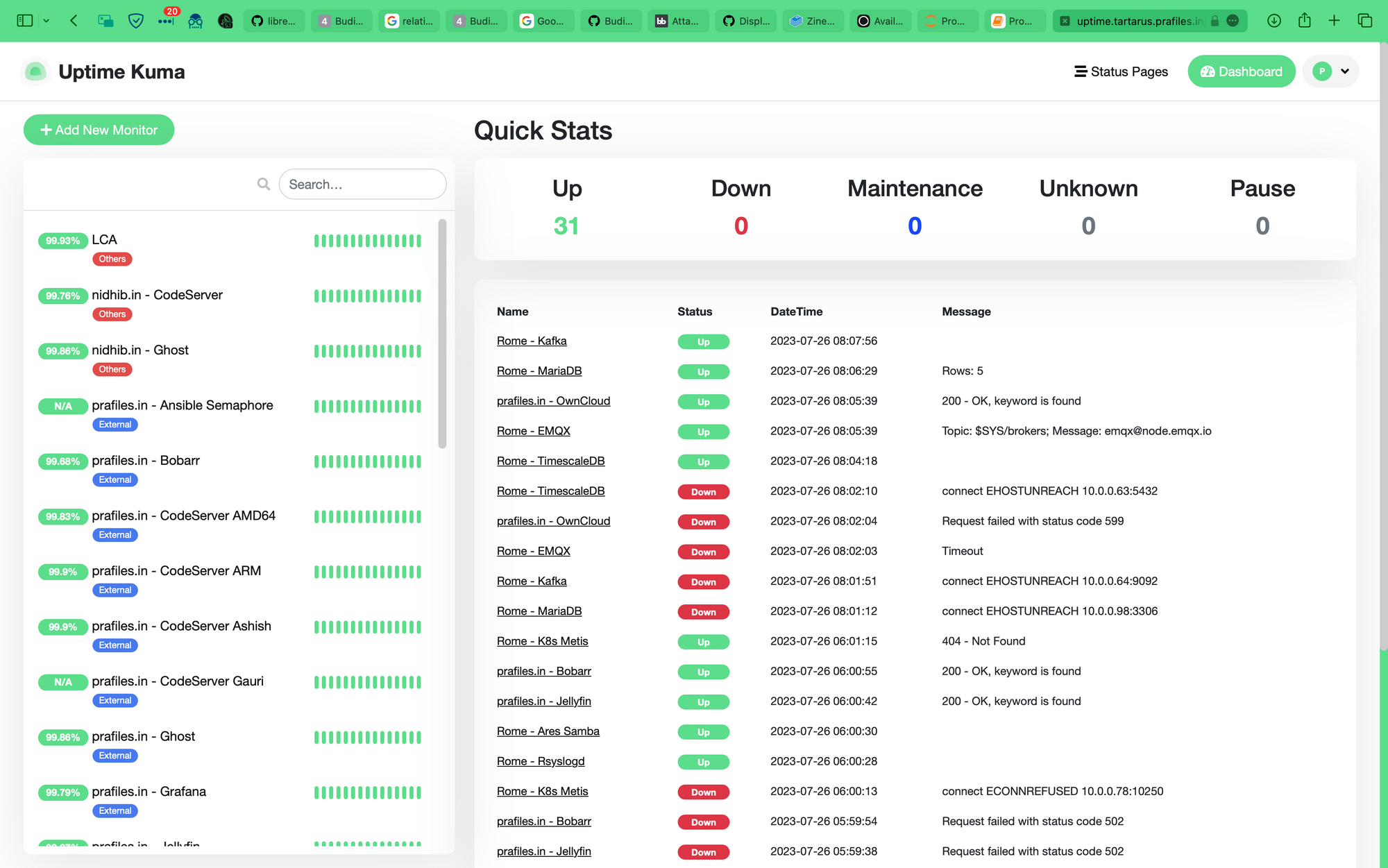The height and width of the screenshot is (868, 1388).
Task: Select nidhib.in - CodeServer monitor
Action: point(231,304)
